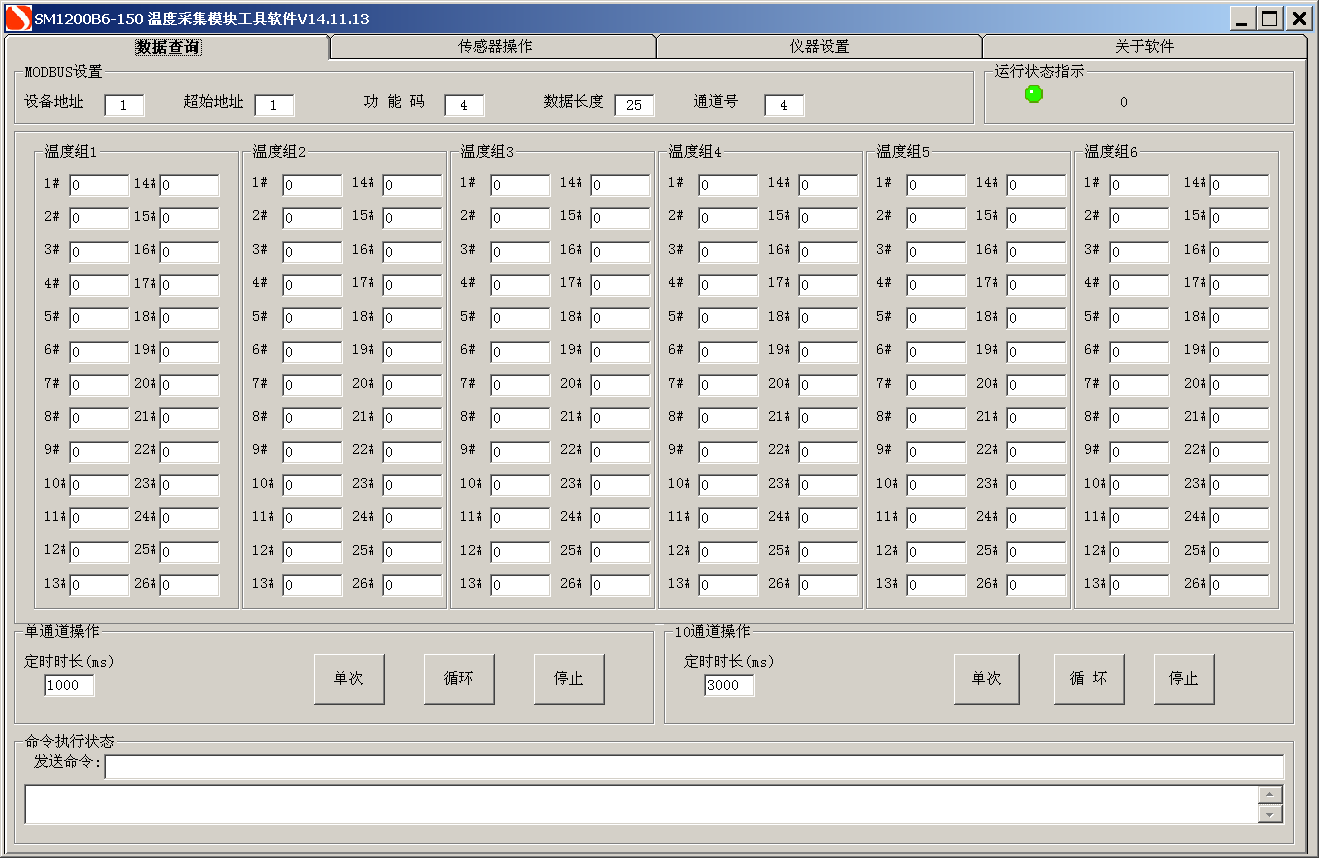This screenshot has height=858, width=1319.
Task: Click 温度组6 channel 12# field
Action: (1139, 552)
